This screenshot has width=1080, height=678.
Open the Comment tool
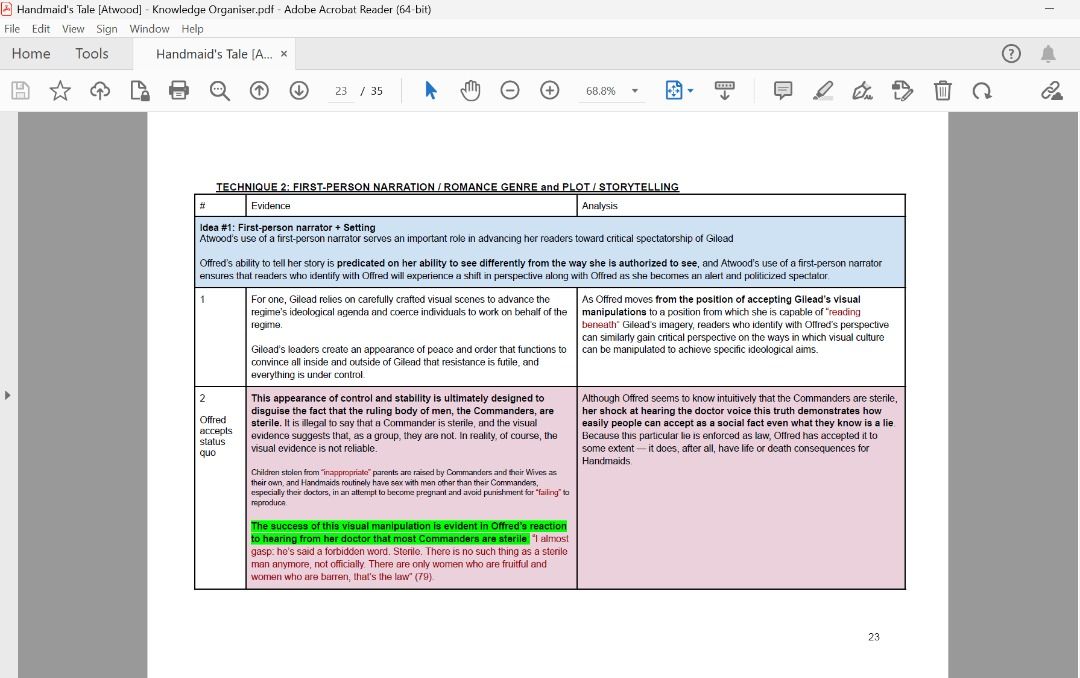[x=783, y=90]
